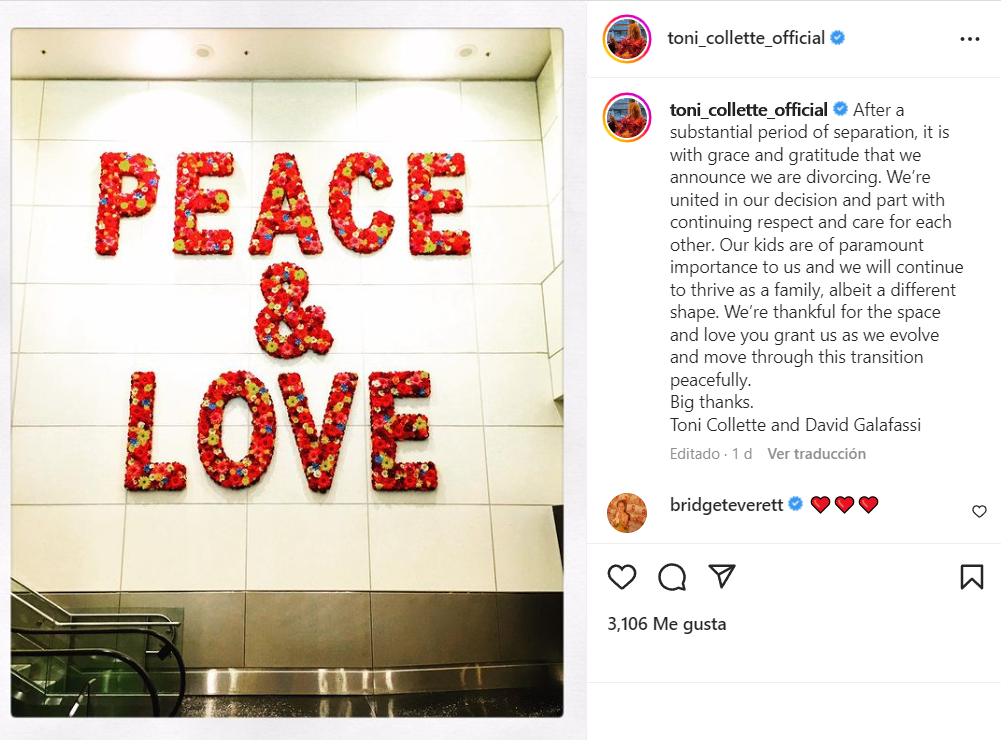Open bridgeteverett username link

coord(726,504)
